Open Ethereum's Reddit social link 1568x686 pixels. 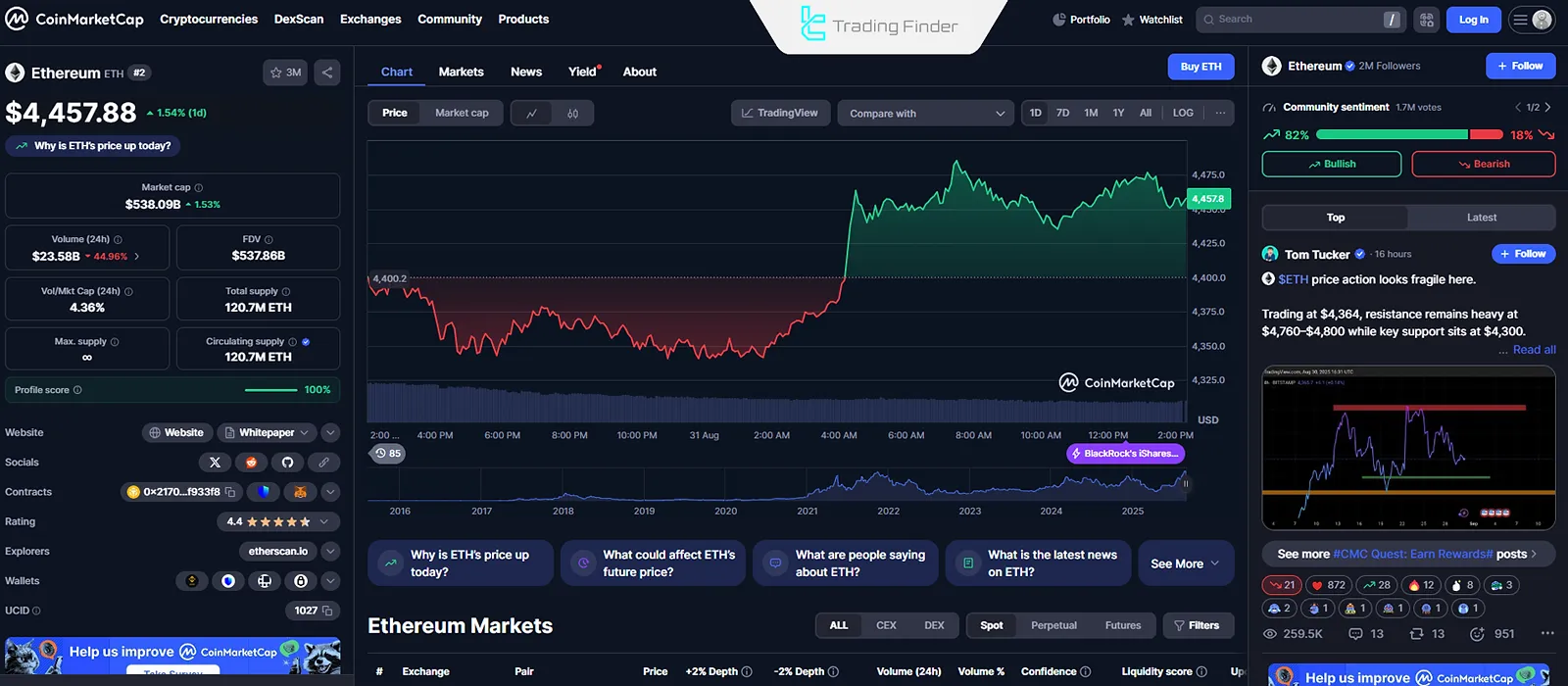point(251,462)
